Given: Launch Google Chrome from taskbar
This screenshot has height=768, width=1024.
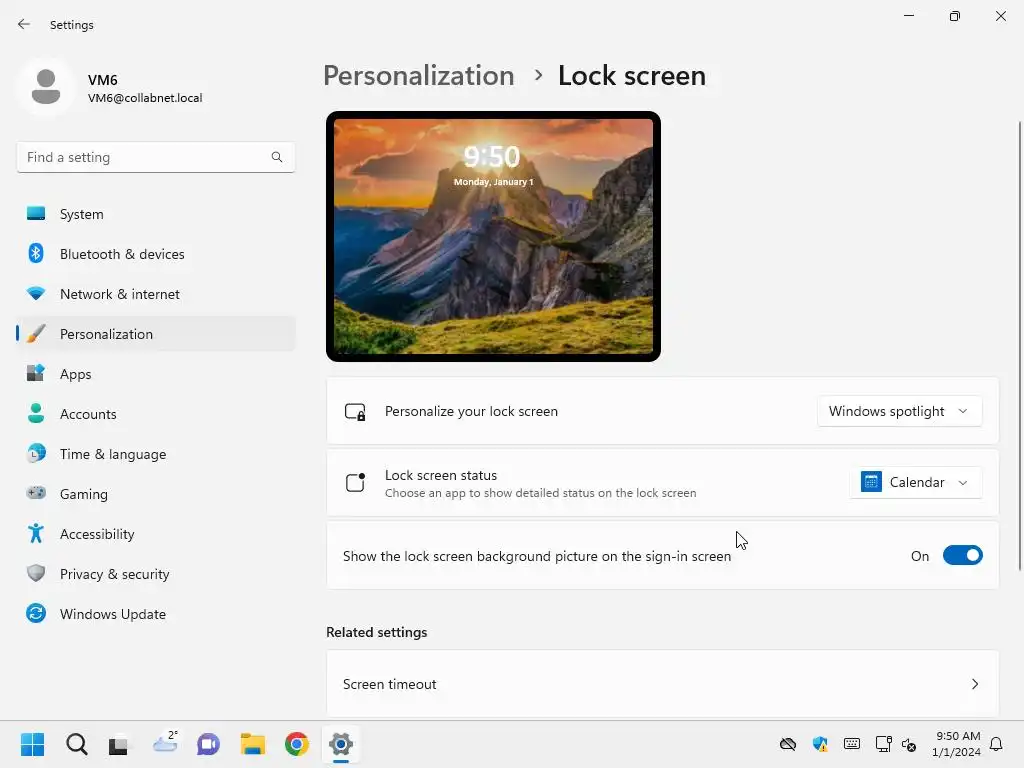Looking at the screenshot, I should click(x=296, y=744).
